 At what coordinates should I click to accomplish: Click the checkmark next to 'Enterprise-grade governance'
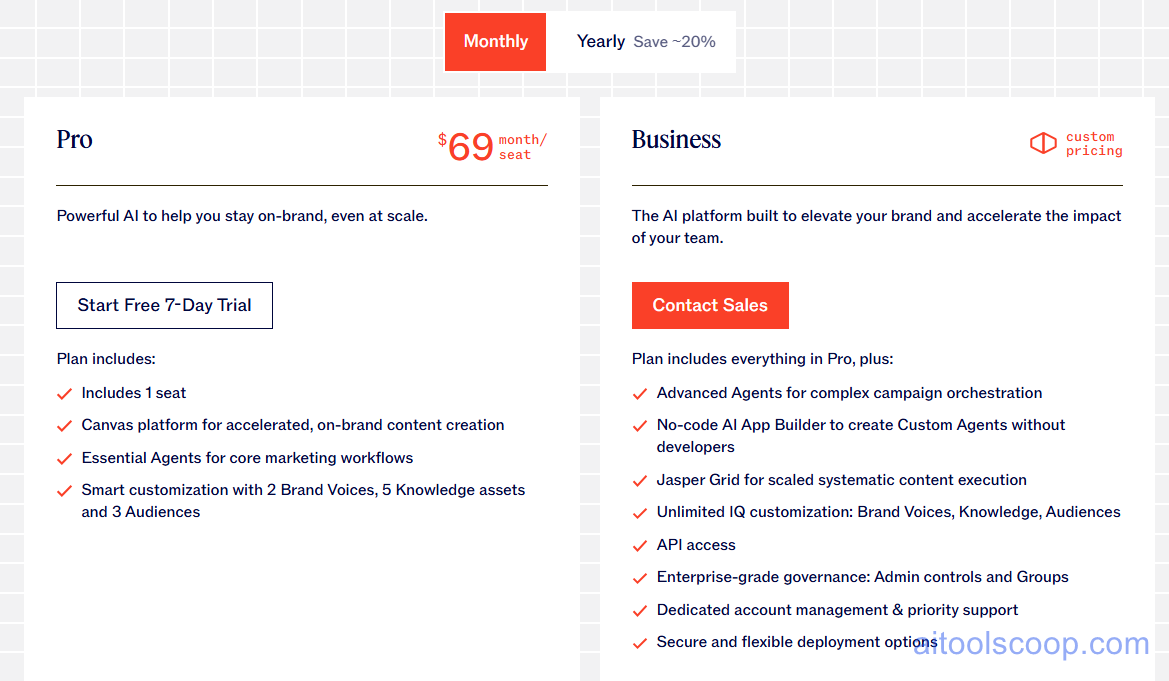click(640, 577)
